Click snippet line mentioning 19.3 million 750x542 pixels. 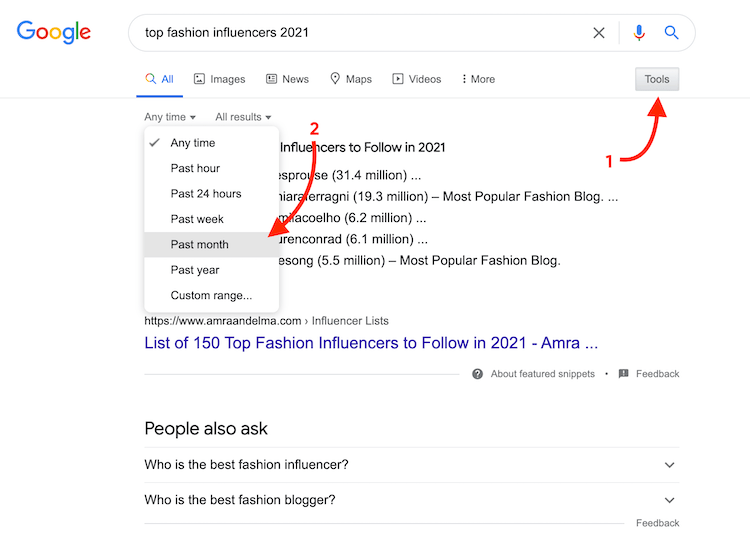448,197
